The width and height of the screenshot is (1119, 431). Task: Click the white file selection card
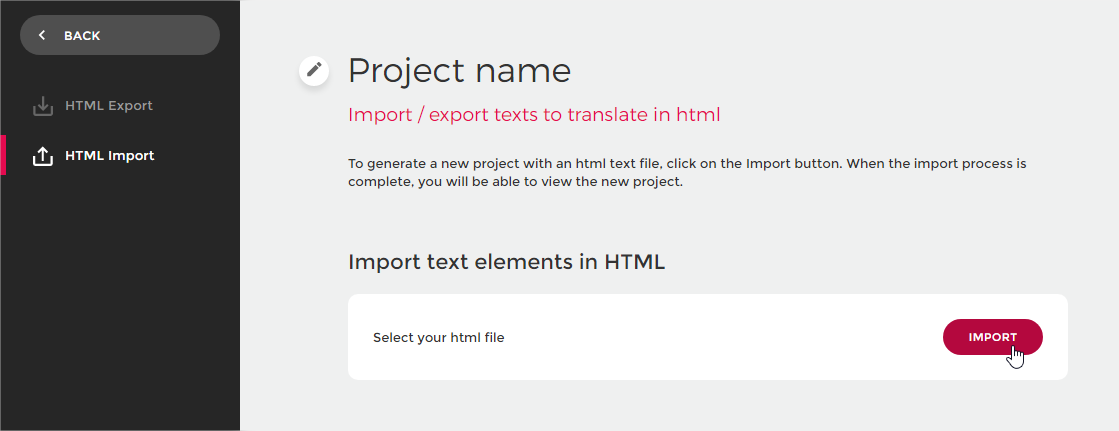[x=707, y=337]
